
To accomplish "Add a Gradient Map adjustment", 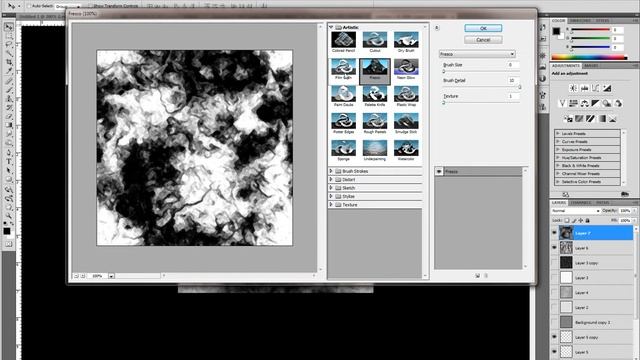I will pos(602,119).
